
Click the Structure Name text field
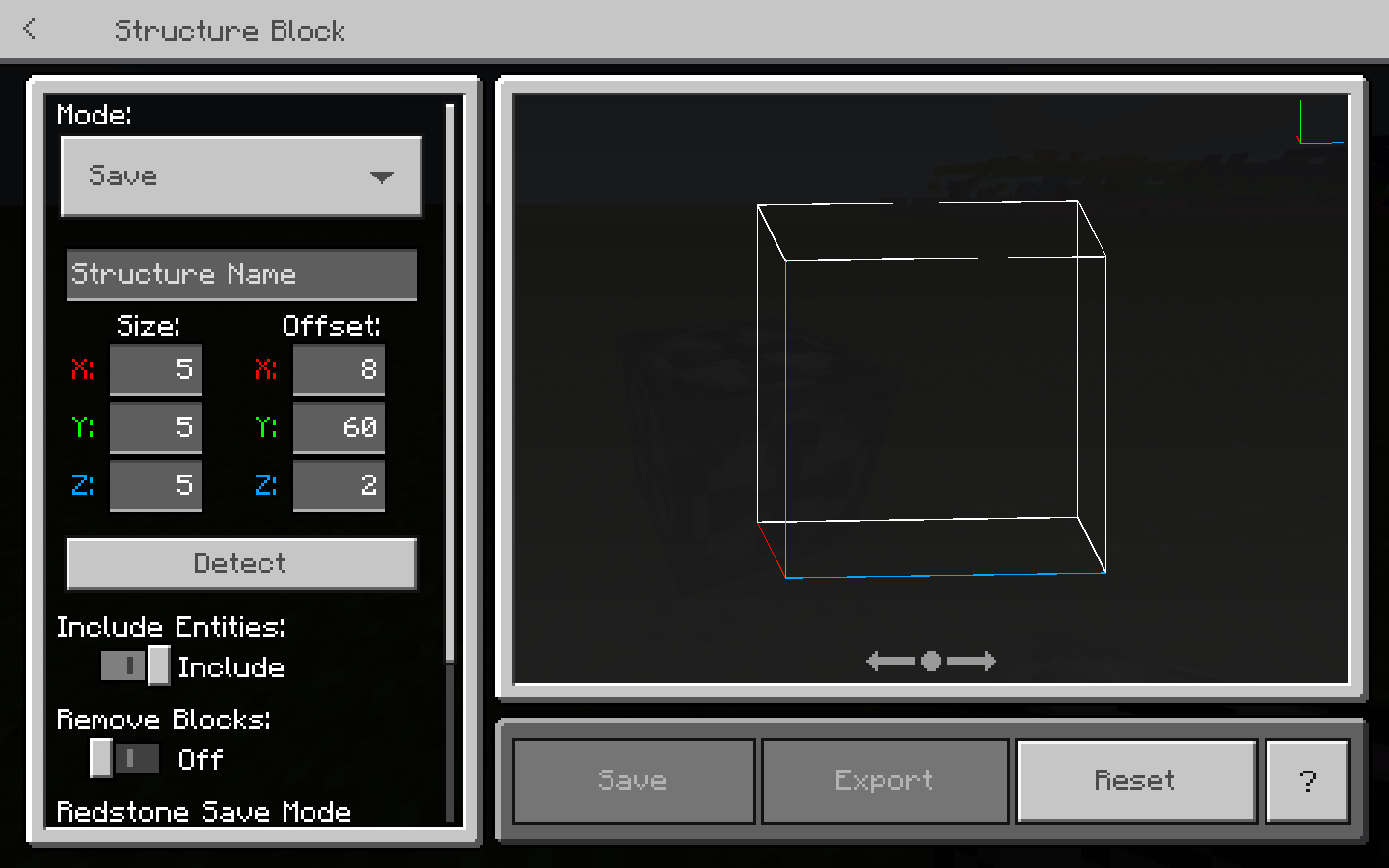pos(241,275)
